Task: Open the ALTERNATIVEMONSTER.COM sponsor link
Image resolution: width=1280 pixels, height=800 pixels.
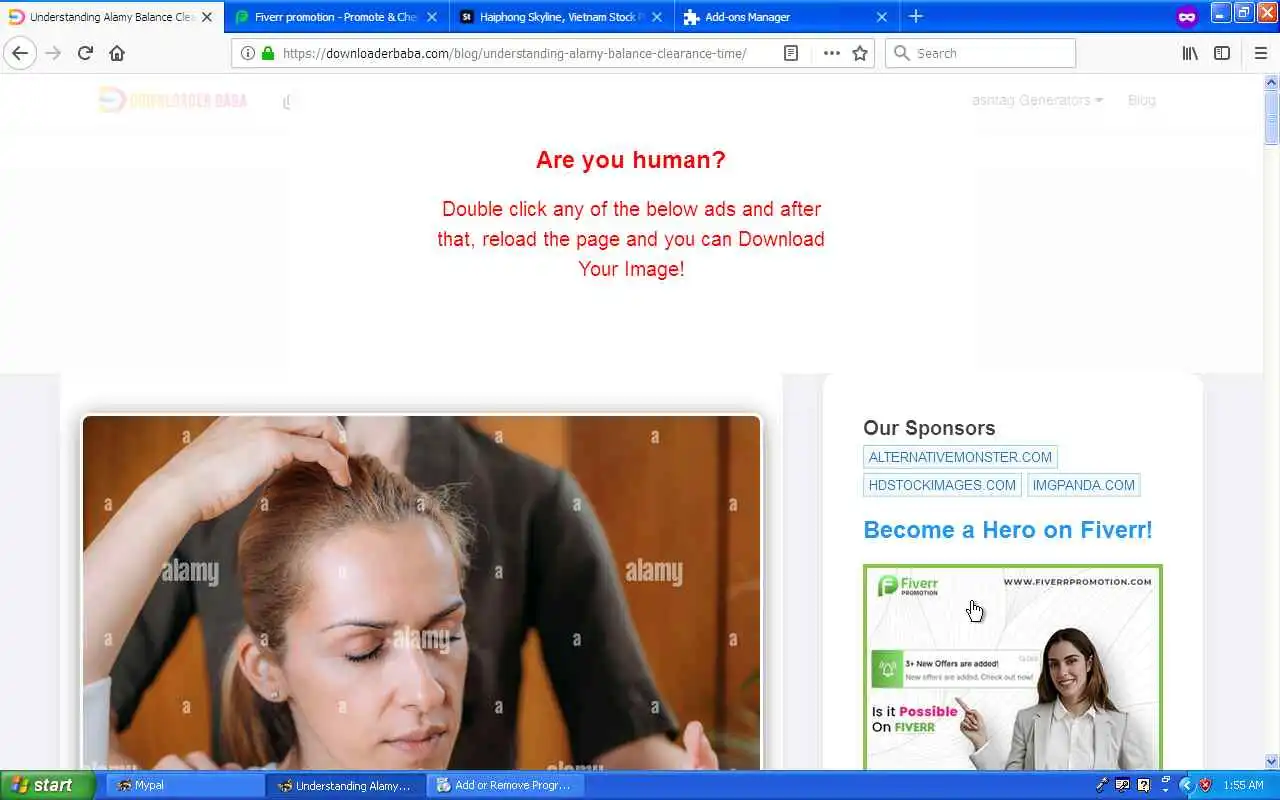Action: [960, 457]
